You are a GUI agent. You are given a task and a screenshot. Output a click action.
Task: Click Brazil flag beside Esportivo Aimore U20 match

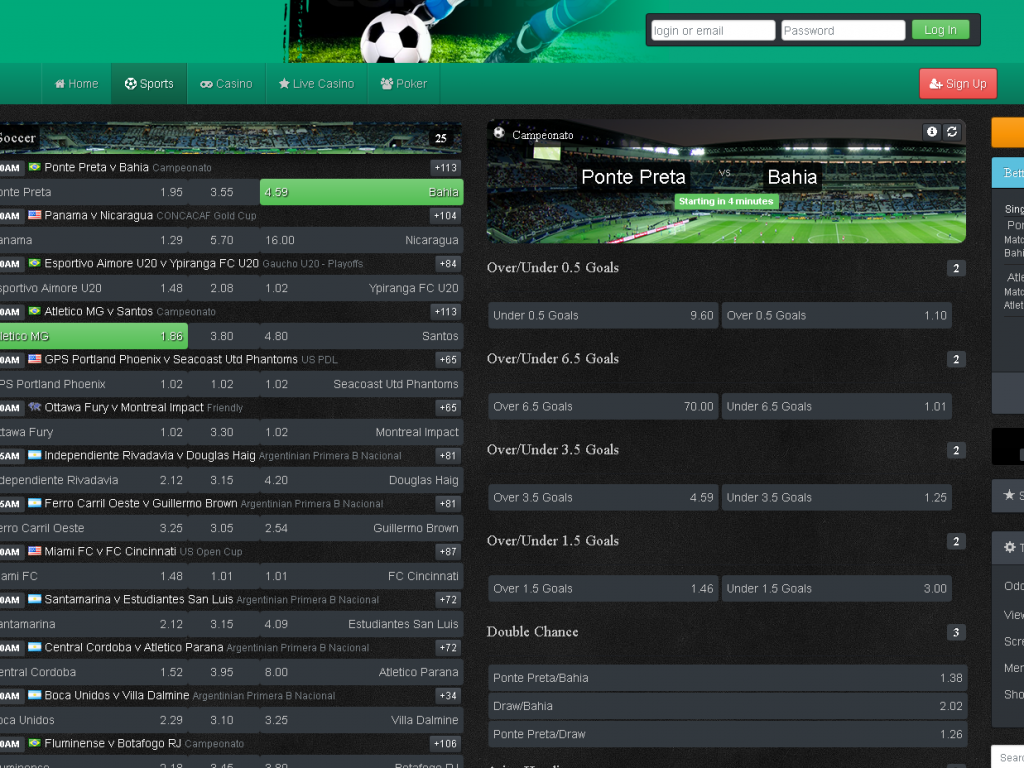coord(35,263)
